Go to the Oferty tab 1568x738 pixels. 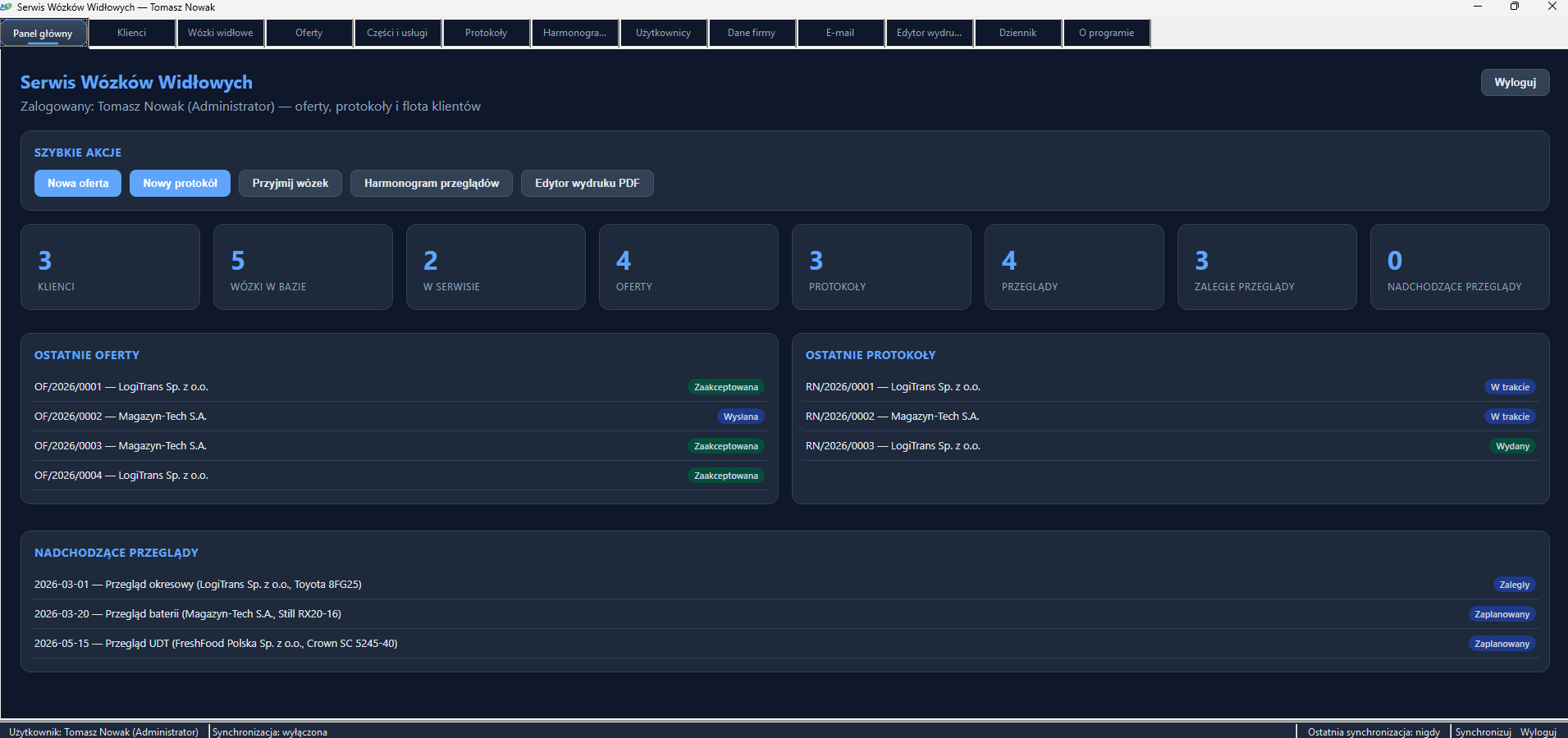click(309, 33)
